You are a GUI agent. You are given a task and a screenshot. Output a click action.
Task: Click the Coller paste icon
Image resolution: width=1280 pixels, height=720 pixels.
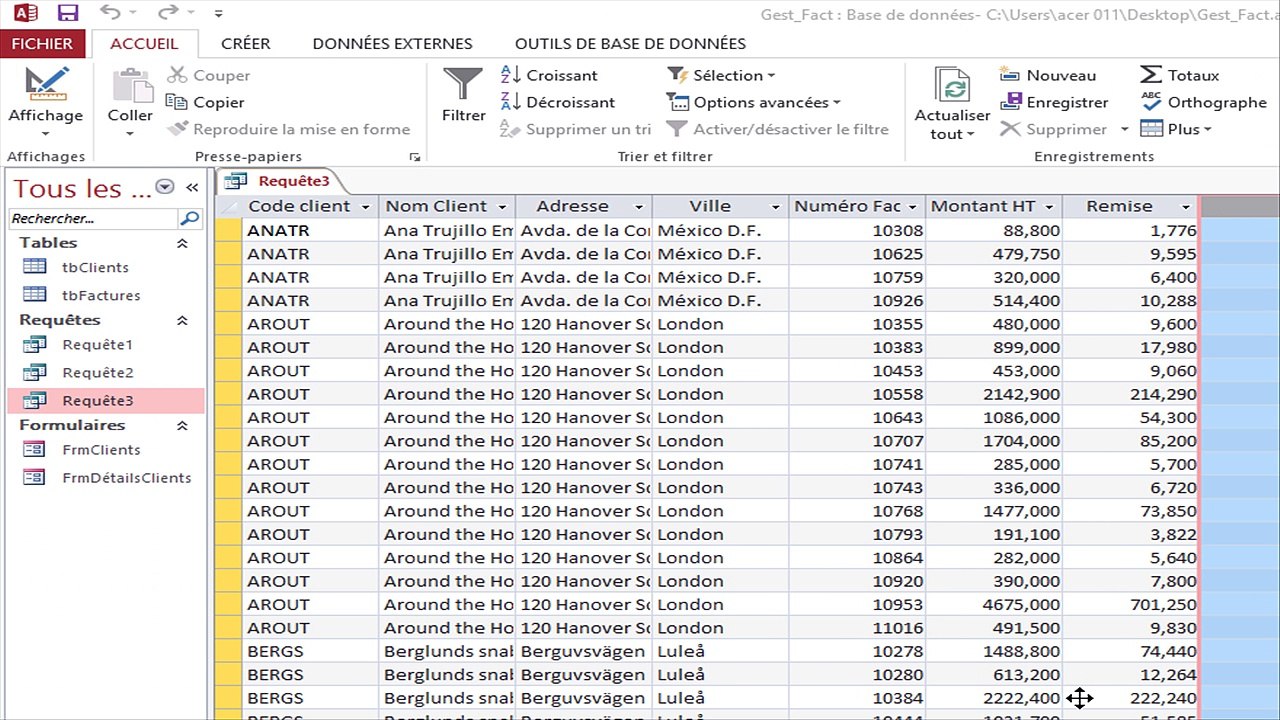(131, 85)
